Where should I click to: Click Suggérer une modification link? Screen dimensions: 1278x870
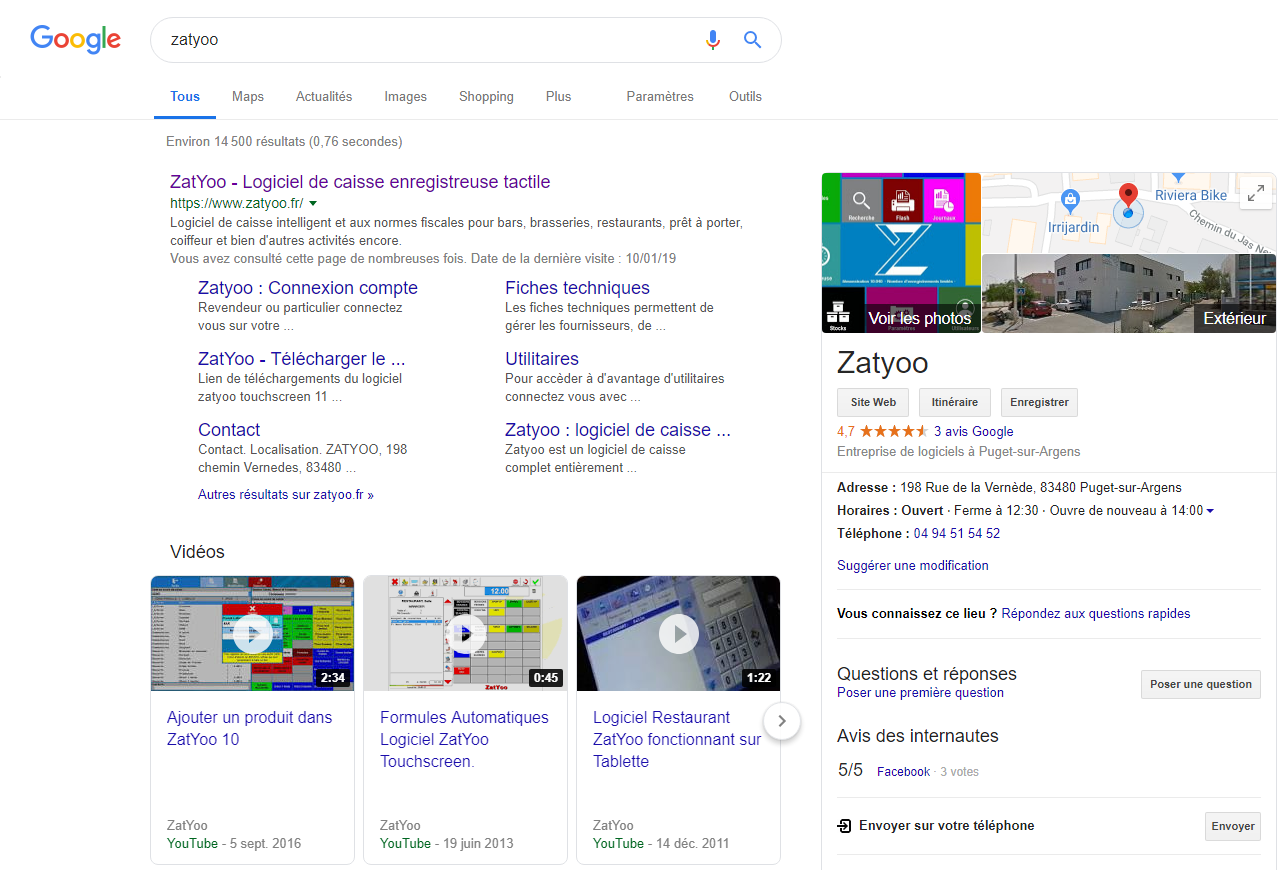913,566
